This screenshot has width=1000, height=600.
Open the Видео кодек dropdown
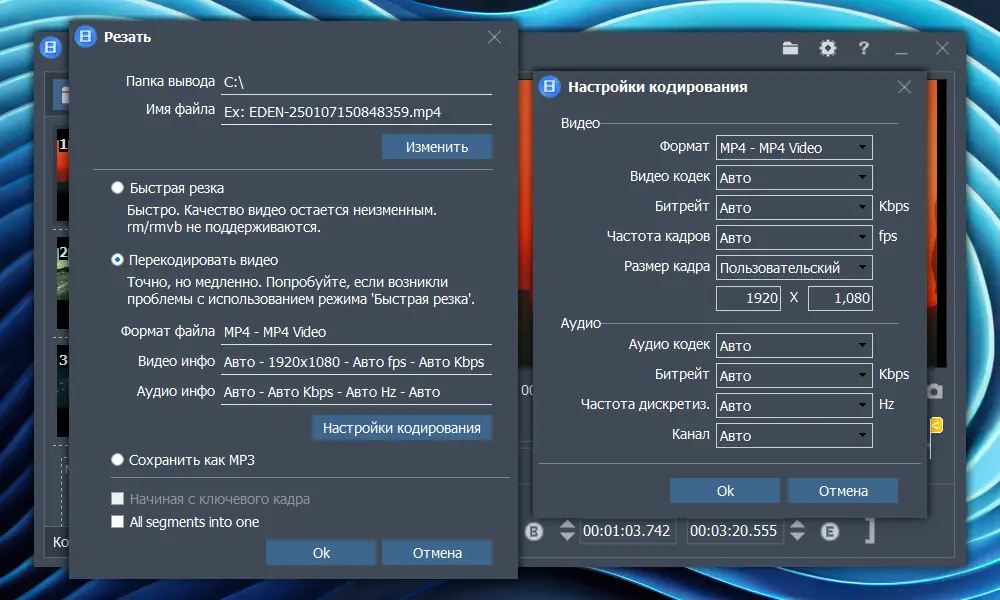(794, 178)
